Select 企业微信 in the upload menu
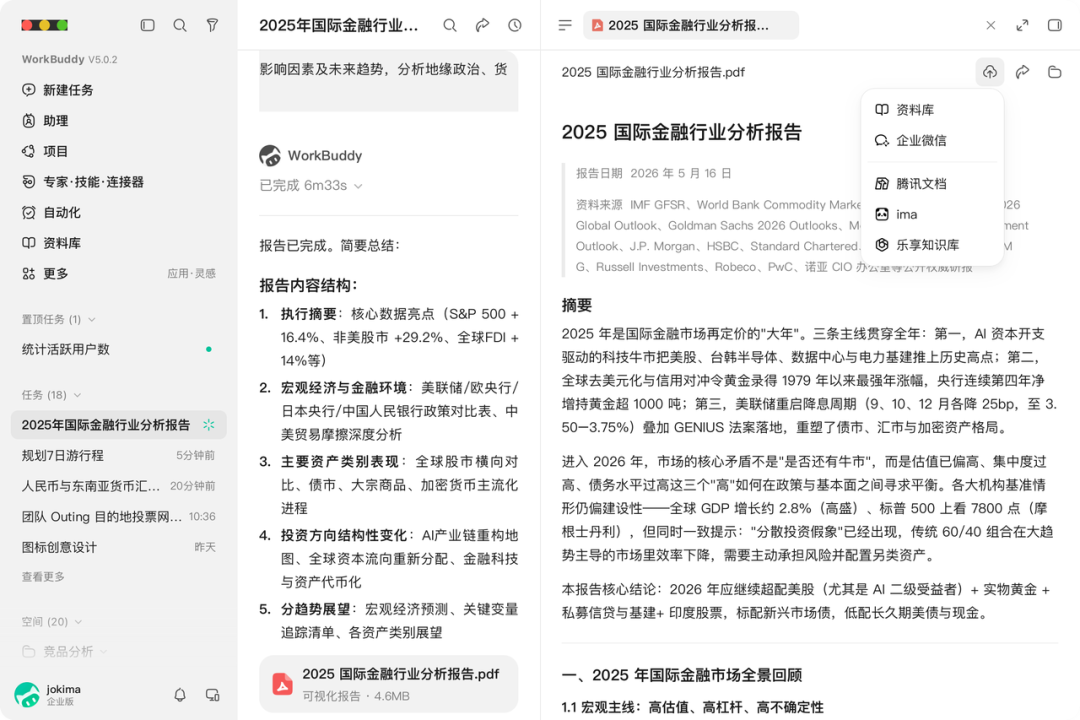1080x720 pixels. pos(932,141)
